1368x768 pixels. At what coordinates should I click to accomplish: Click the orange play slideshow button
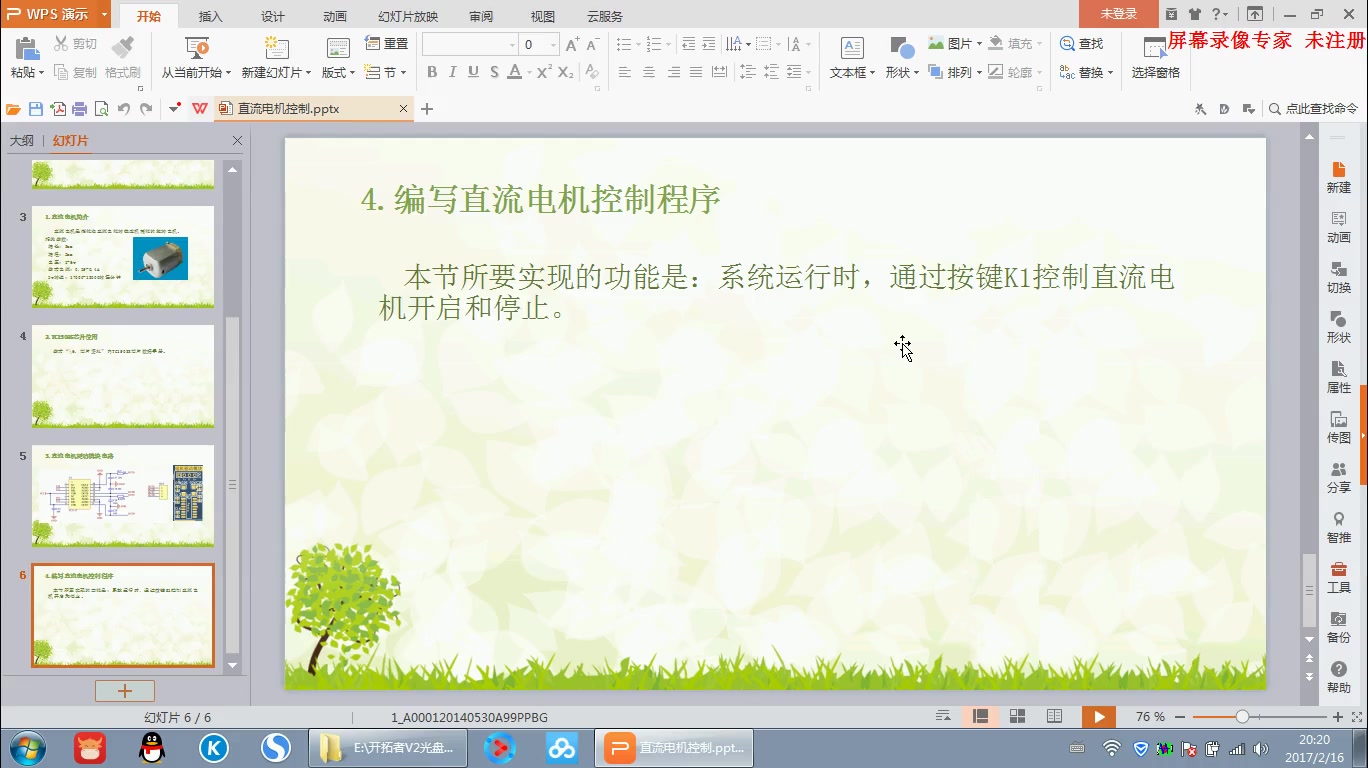pos(1099,717)
